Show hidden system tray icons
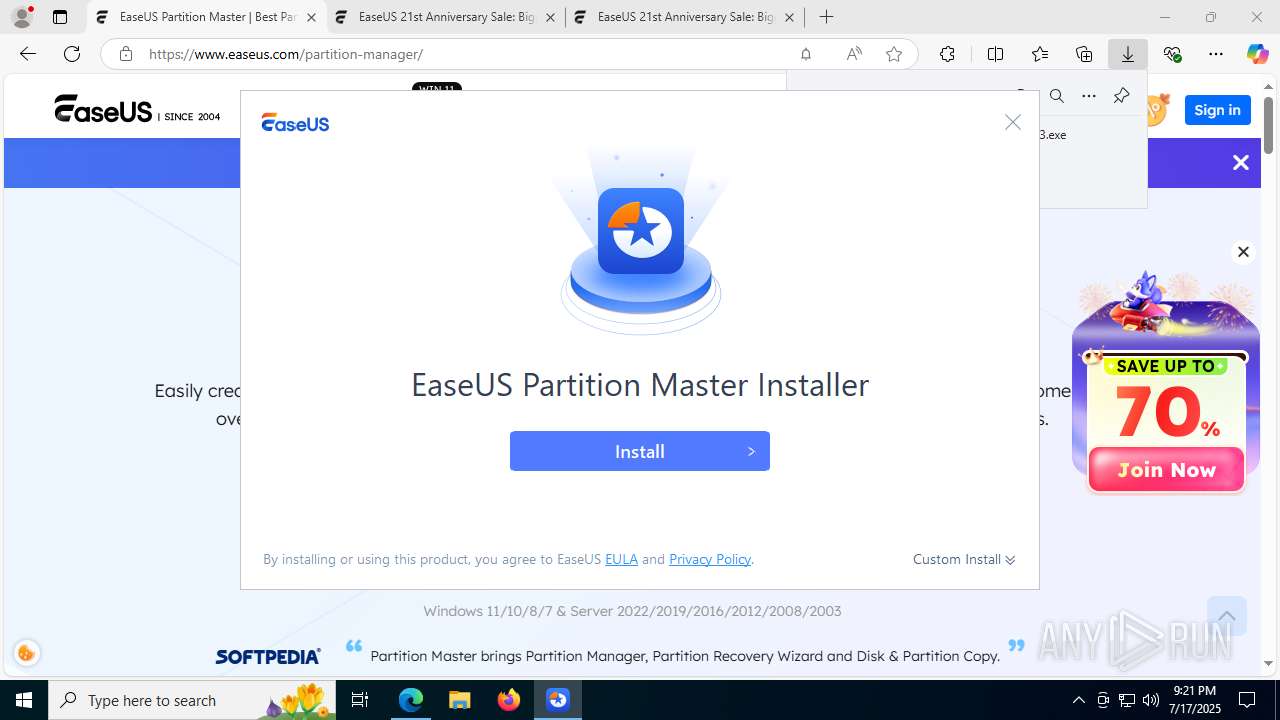 1078,700
